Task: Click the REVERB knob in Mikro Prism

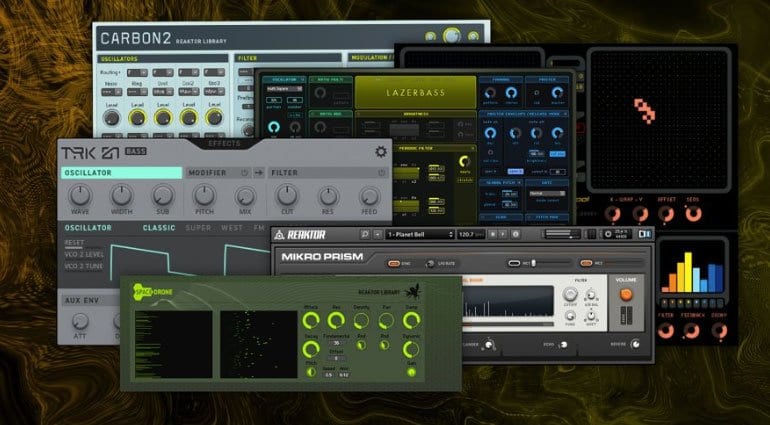Action: coord(635,344)
